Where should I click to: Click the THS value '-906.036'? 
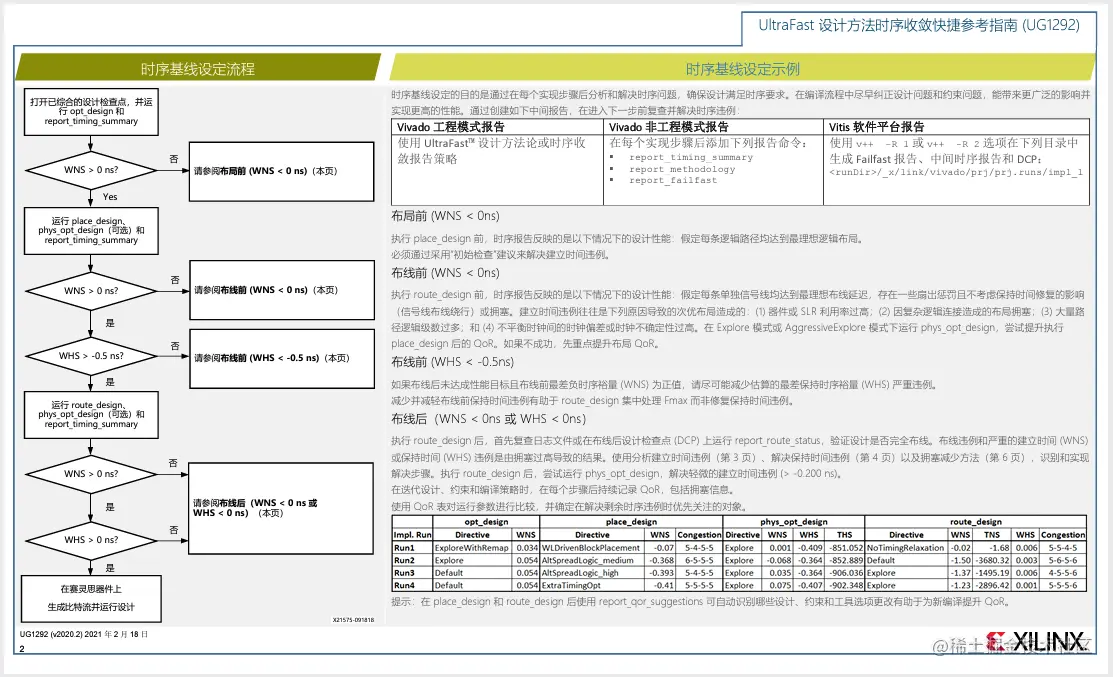point(845,573)
